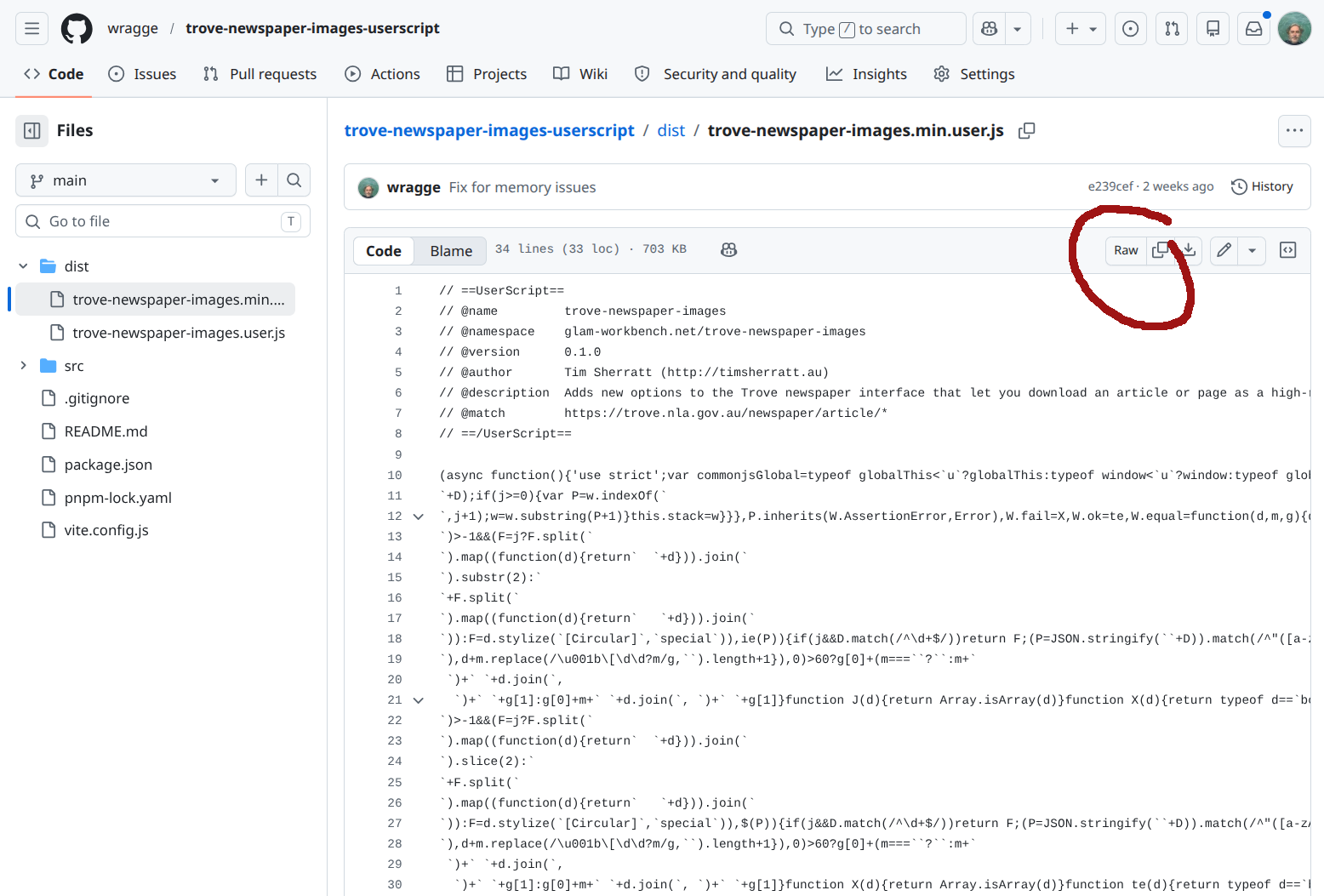Screen dimensions: 1324x896
Task: Open the Insights tab
Action: tap(866, 74)
